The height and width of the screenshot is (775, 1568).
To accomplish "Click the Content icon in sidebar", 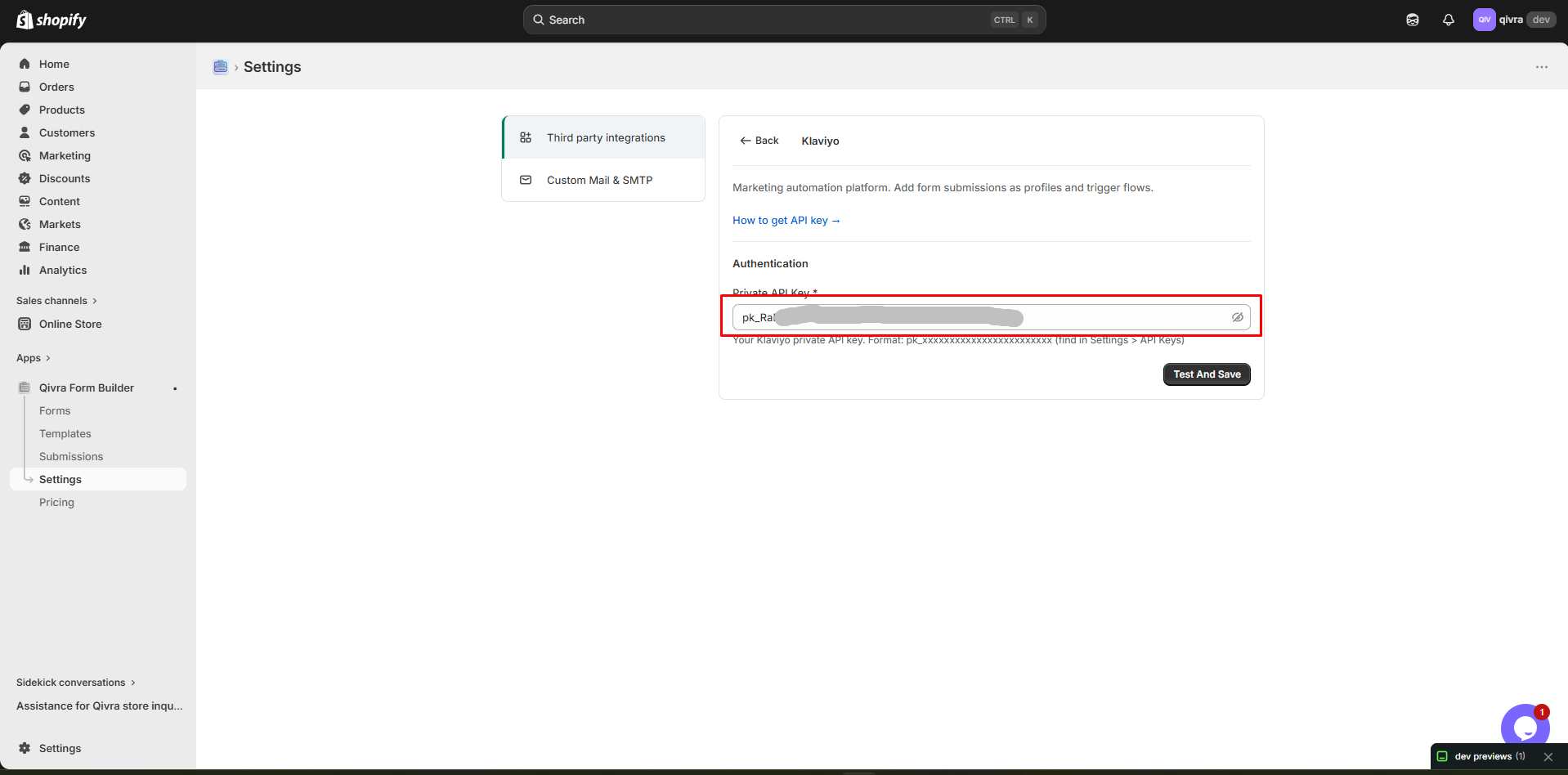I will coord(25,201).
